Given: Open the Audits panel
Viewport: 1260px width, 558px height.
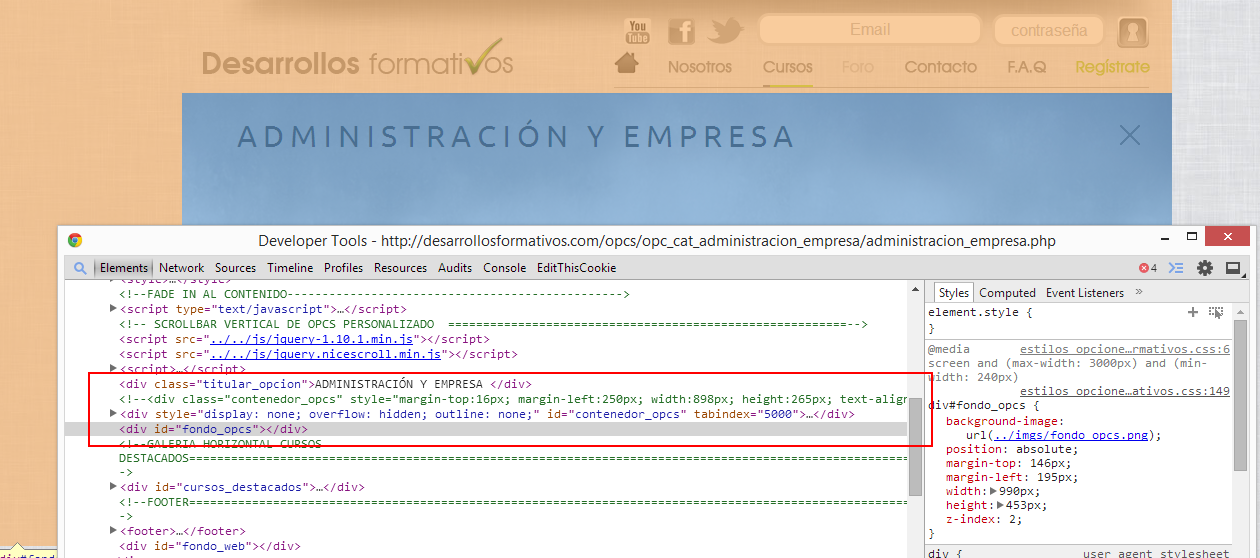Looking at the screenshot, I should click(455, 268).
